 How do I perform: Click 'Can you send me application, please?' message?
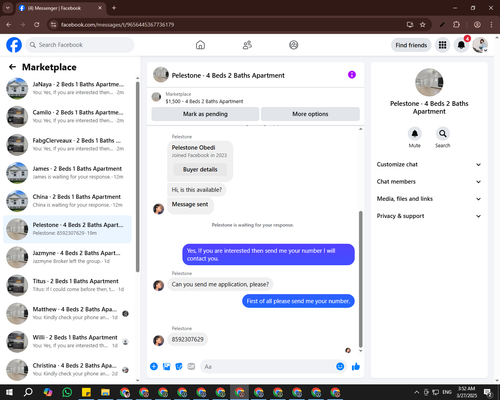[x=220, y=284]
